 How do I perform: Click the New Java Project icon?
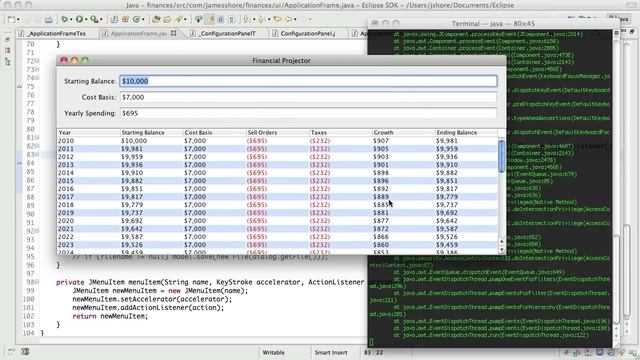point(114,19)
